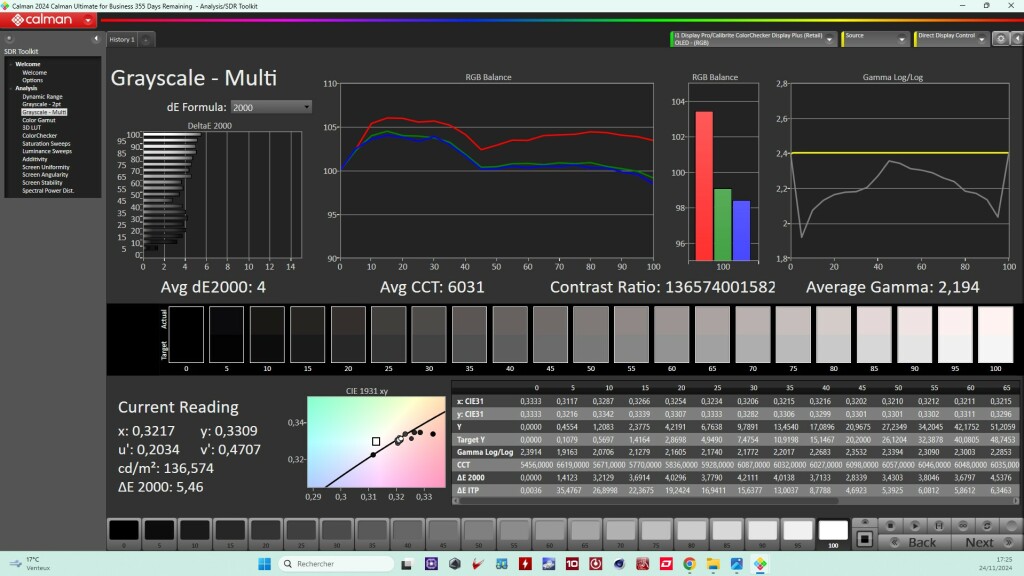
Task: Open the Windows Start menu
Action: click(264, 564)
